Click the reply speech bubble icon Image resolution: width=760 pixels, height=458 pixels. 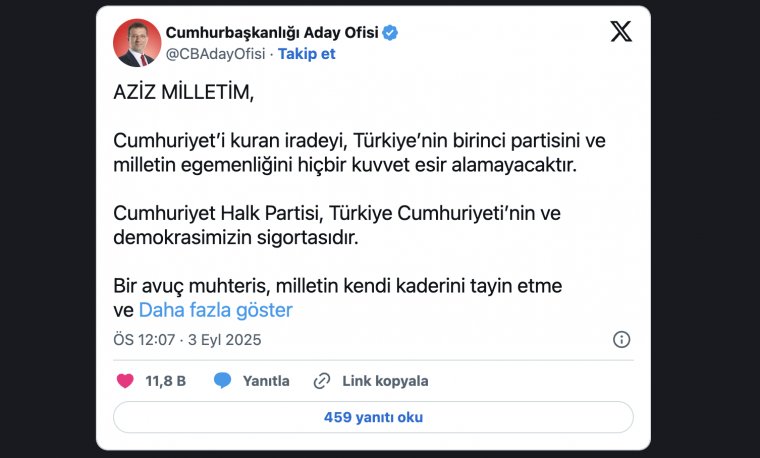[222, 381]
